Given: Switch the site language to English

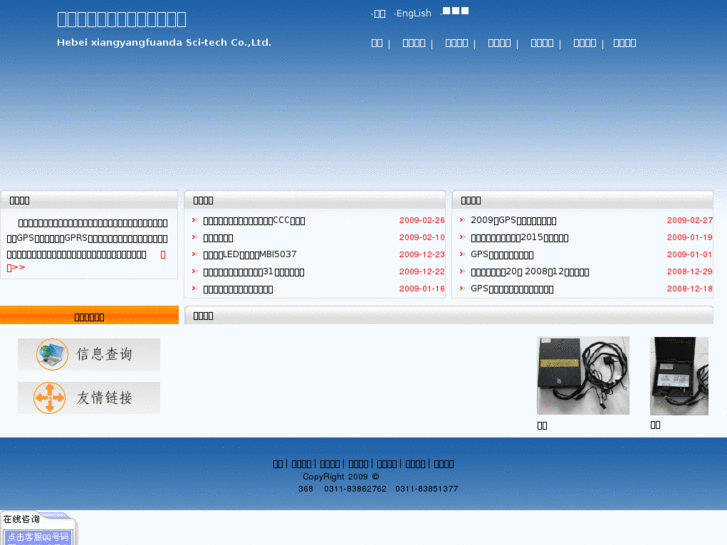Looking at the screenshot, I should [413, 13].
